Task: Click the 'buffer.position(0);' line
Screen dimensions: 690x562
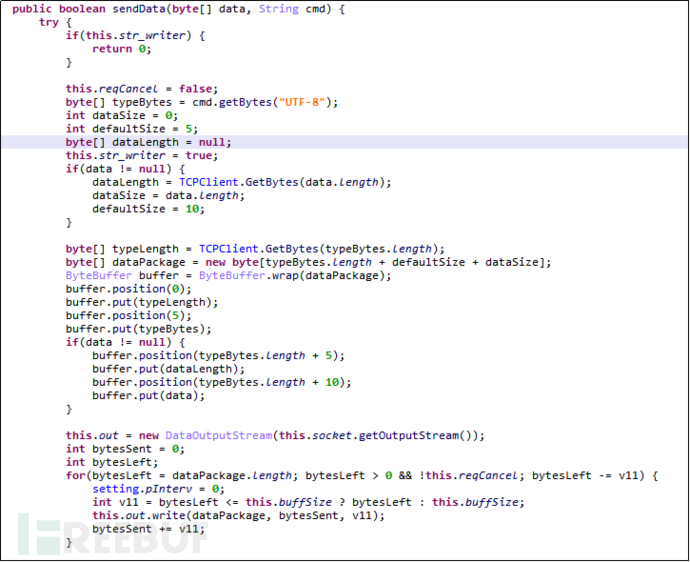Action: (128, 289)
